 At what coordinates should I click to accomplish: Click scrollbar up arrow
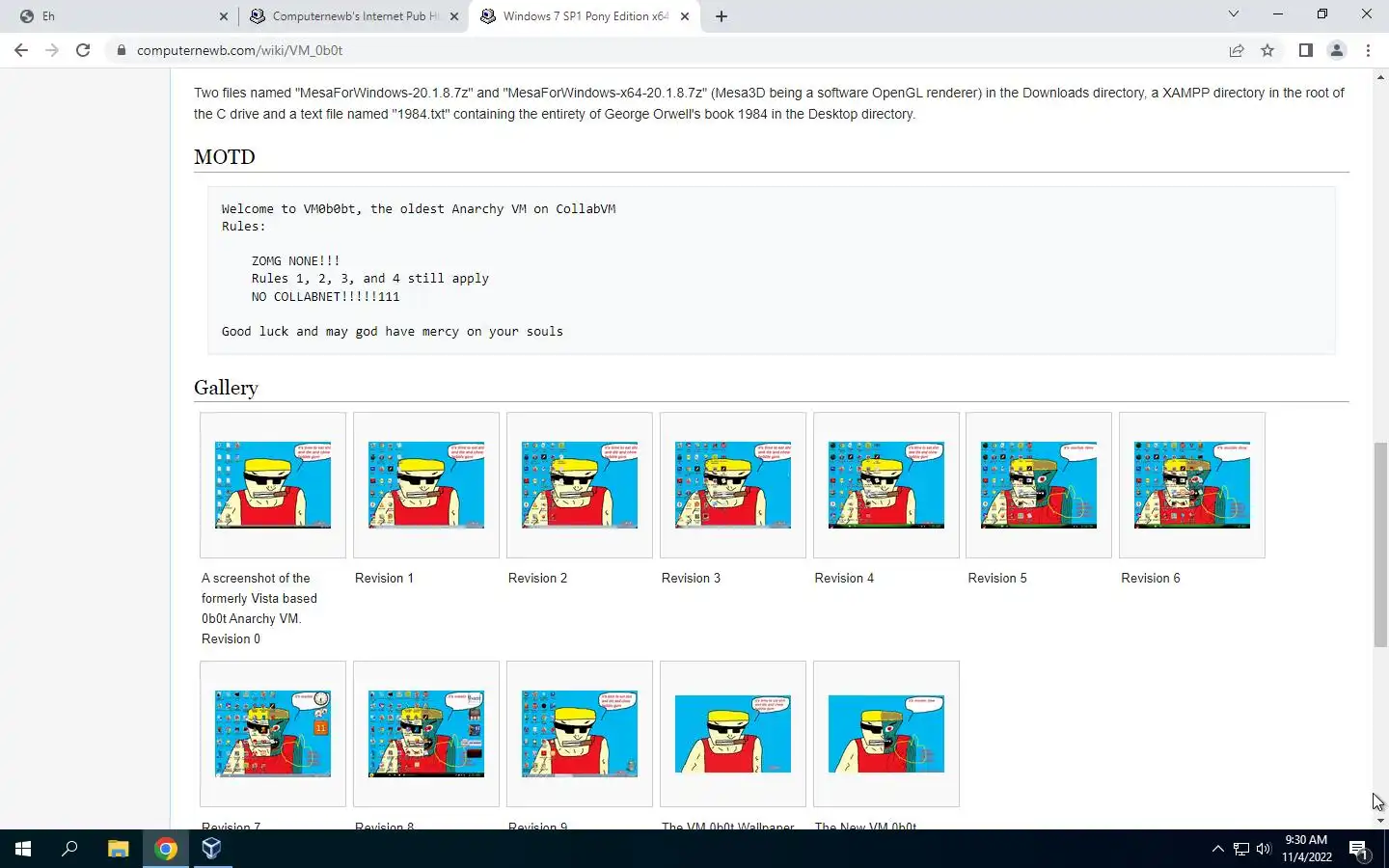[1380, 76]
